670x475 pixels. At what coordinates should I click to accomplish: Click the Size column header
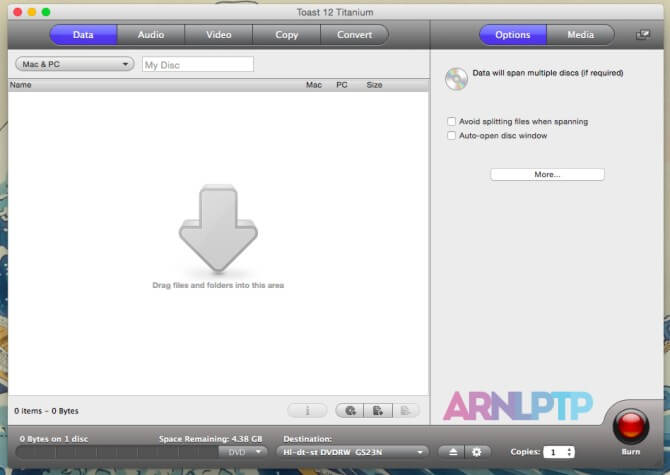coord(374,85)
